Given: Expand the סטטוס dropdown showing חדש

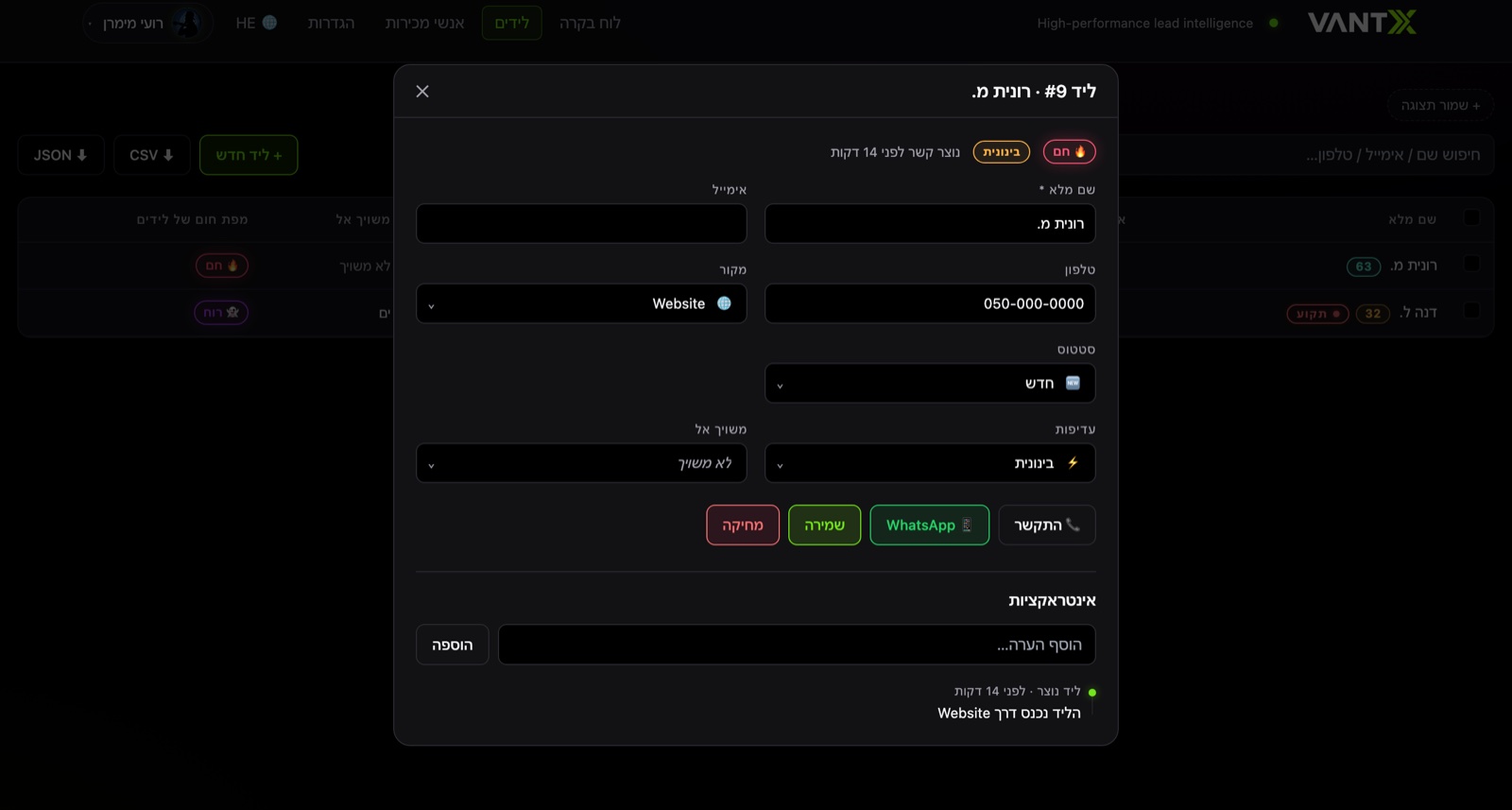Looking at the screenshot, I should point(931,384).
